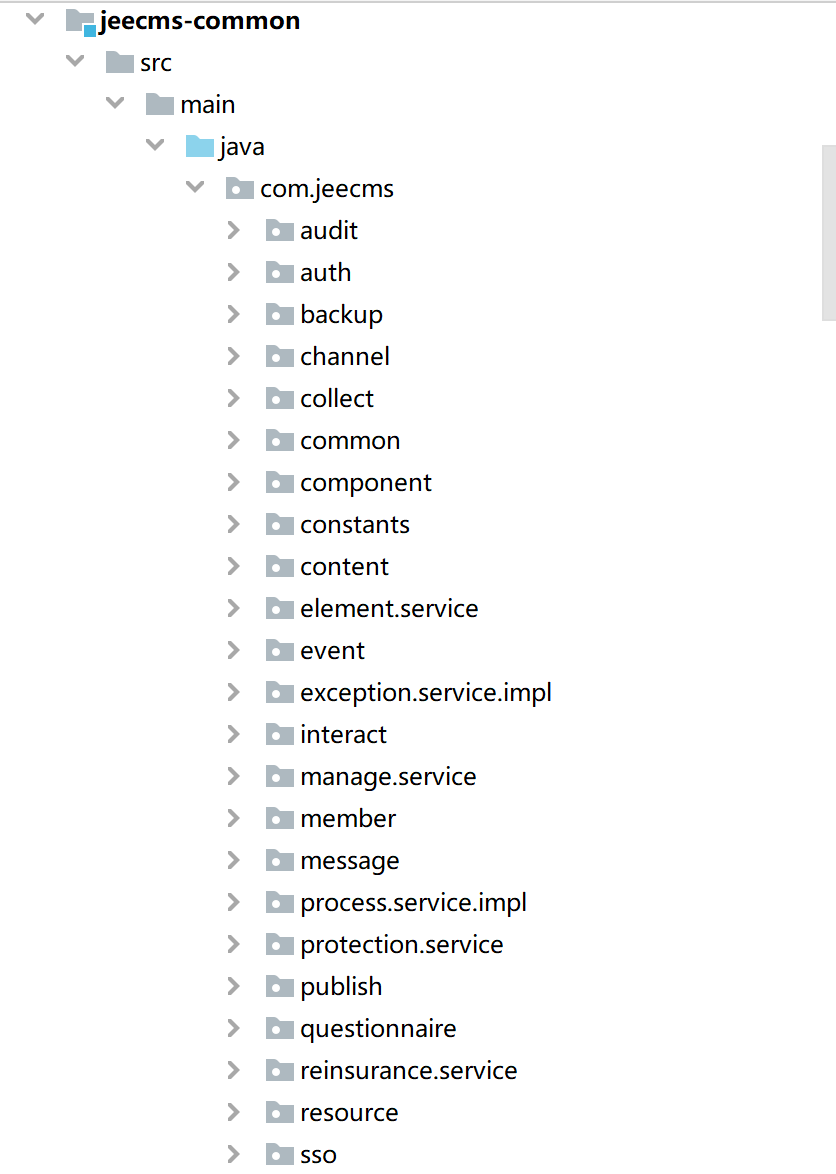Screen dimensions: 836x1174
Task: Click the java source folder icon
Action: (x=200, y=147)
